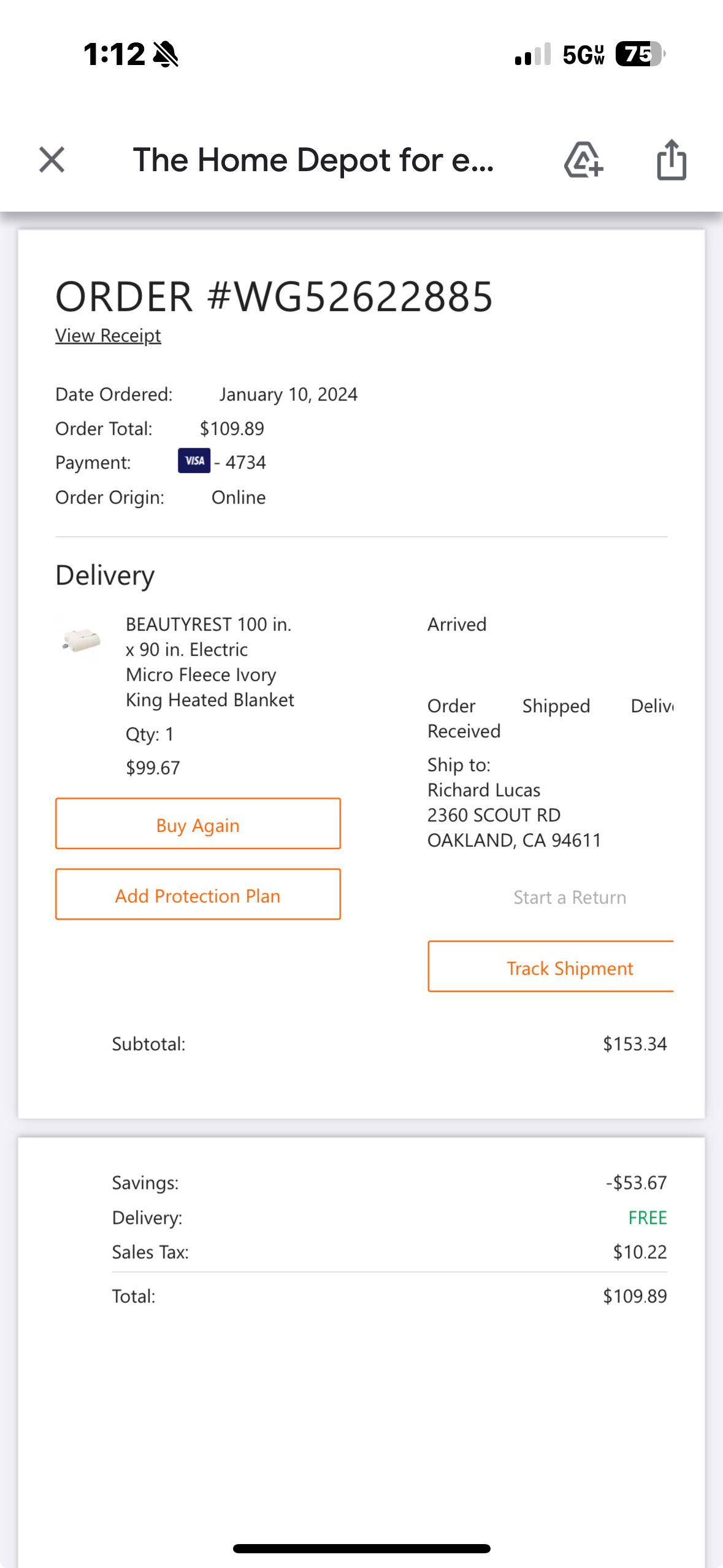Click the Buy Again button

click(198, 824)
